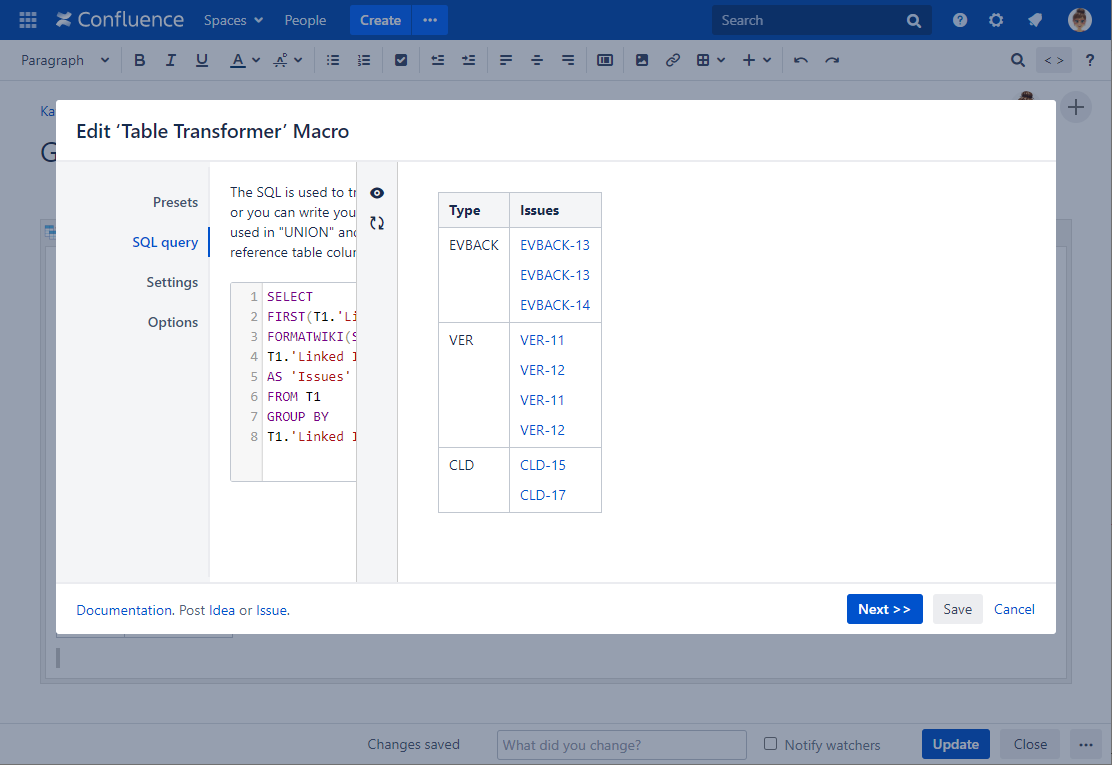Switch to the Presets tab
The height and width of the screenshot is (765, 1112).
(x=175, y=202)
